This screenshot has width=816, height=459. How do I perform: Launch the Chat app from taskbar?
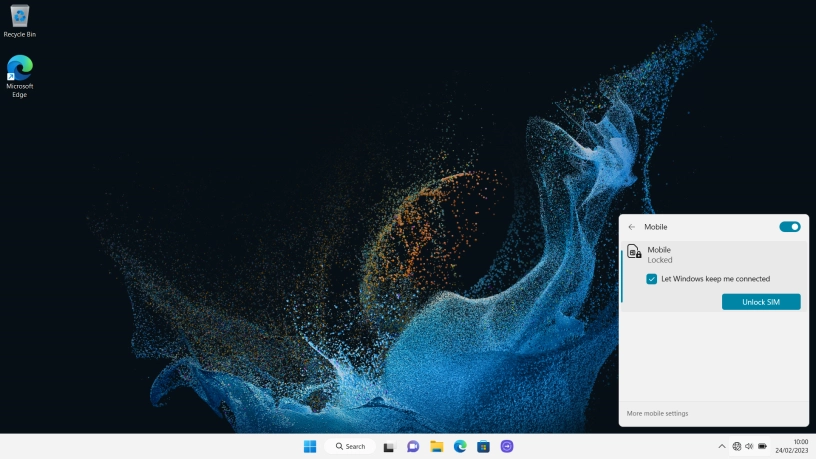(413, 446)
